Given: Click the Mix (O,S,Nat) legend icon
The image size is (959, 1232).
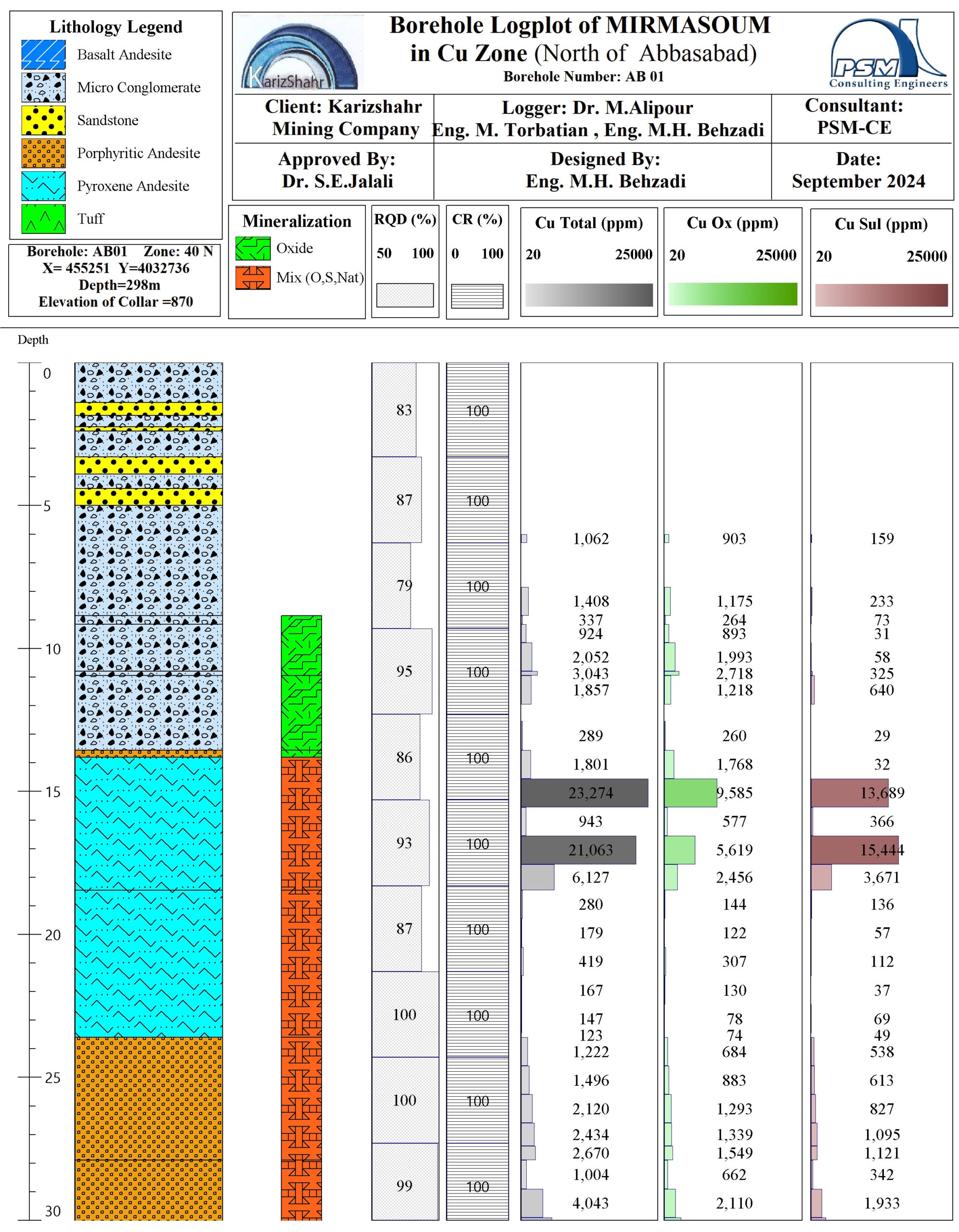Looking at the screenshot, I should click(252, 278).
